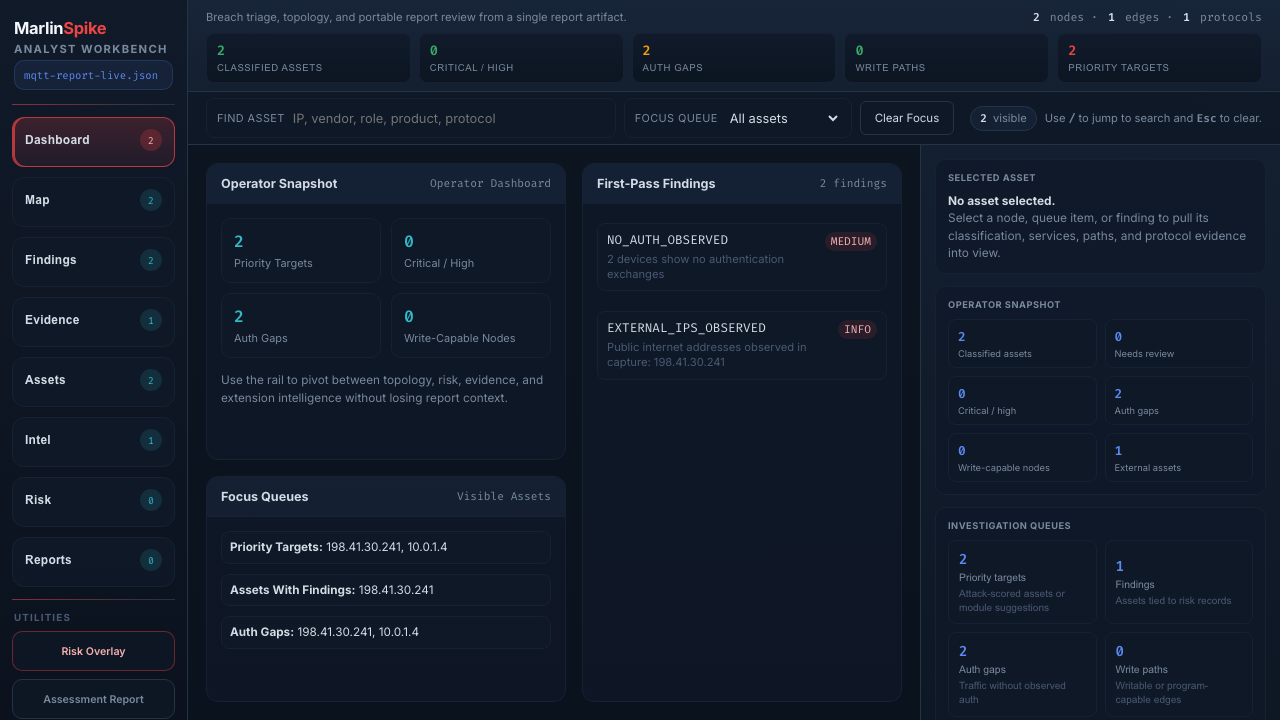Open the Assessment Report utility
Image resolution: width=1280 pixels, height=720 pixels.
click(93, 699)
